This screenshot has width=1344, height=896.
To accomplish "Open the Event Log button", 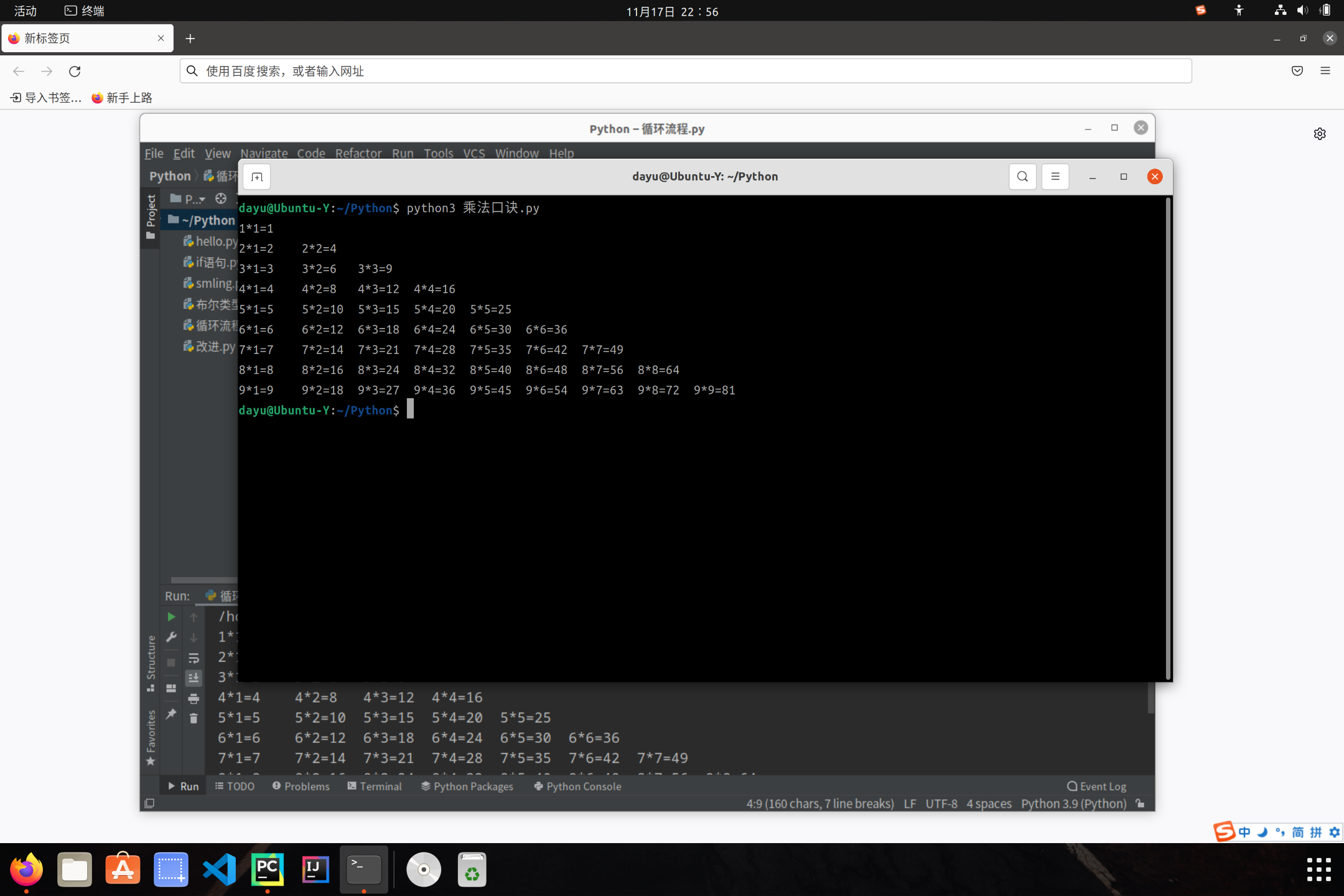I will pyautogui.click(x=1096, y=786).
